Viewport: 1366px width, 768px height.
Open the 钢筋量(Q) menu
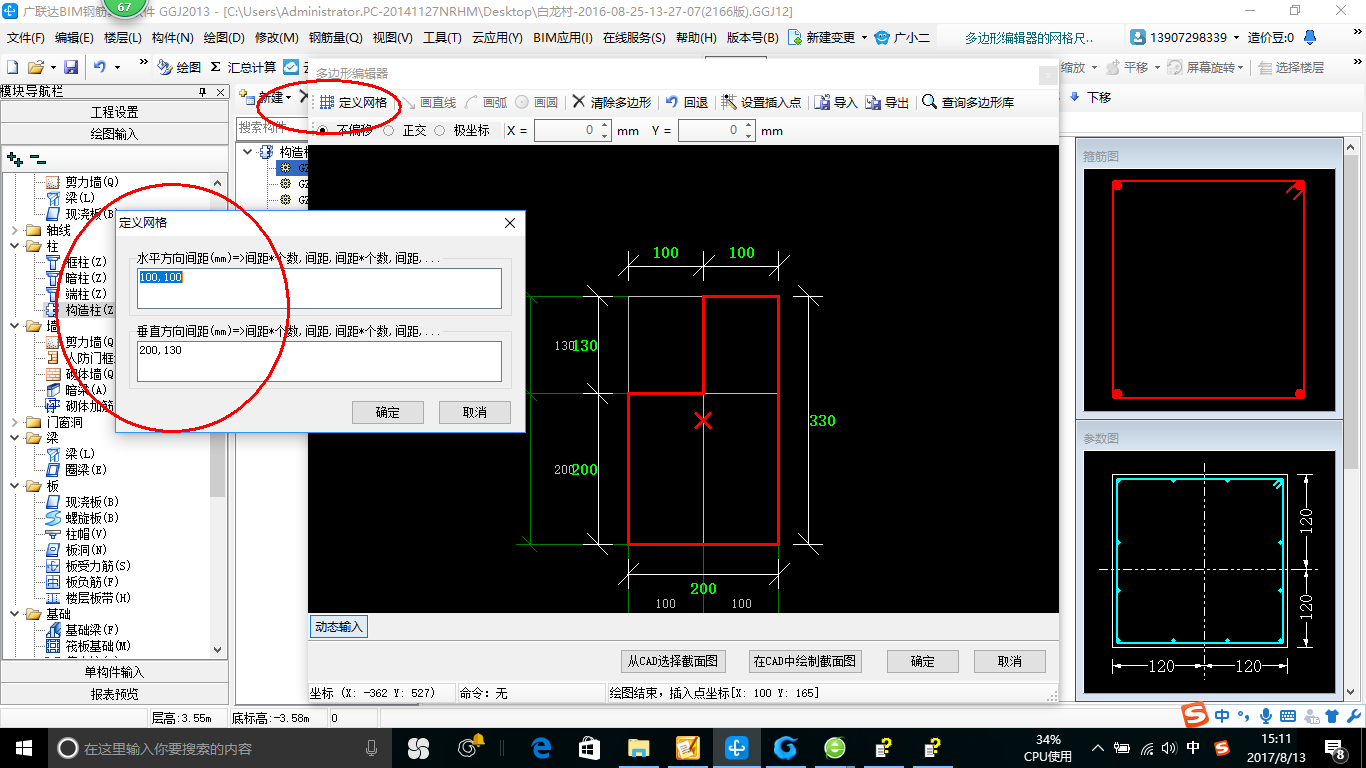click(335, 37)
